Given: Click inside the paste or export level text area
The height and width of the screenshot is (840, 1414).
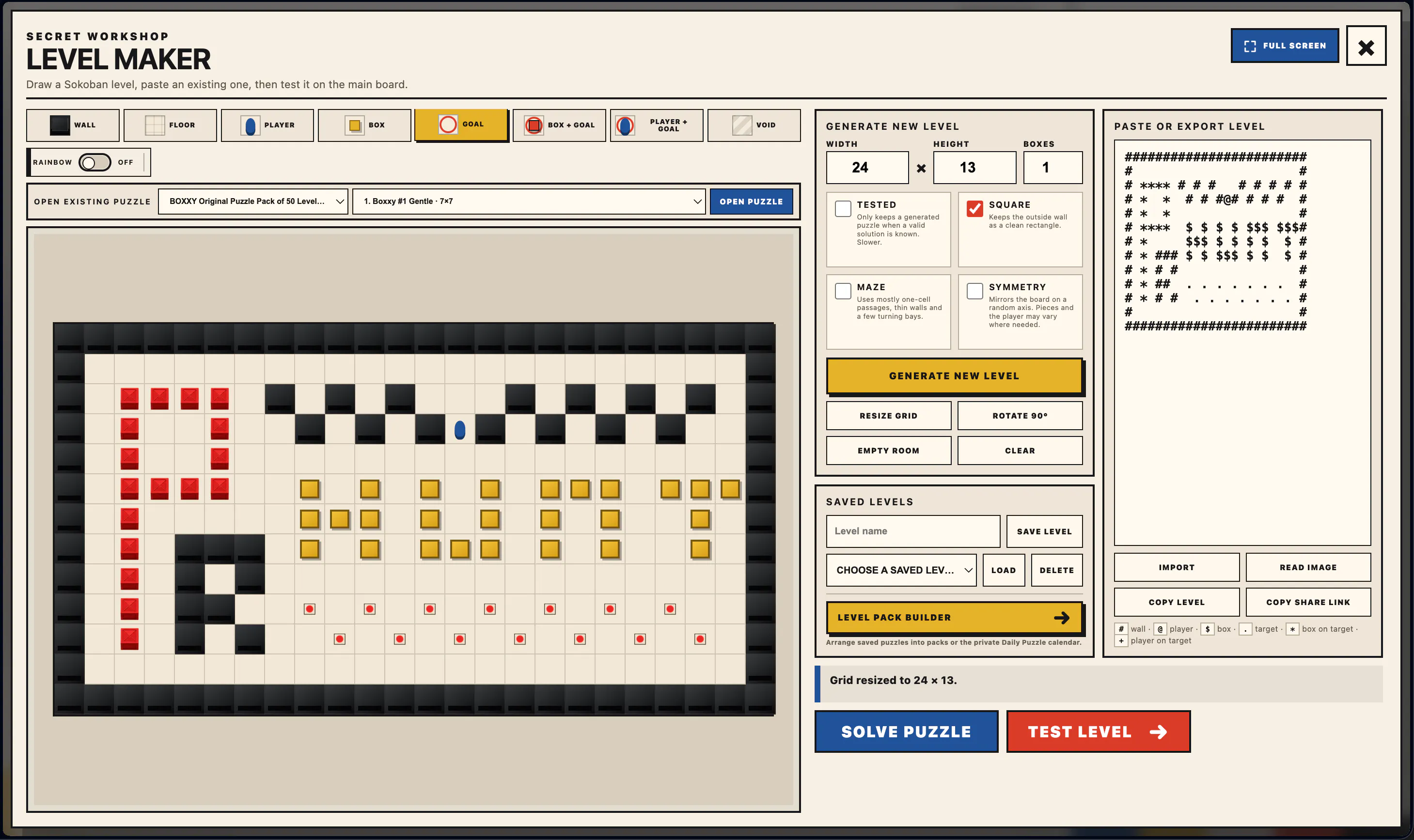Looking at the screenshot, I should click(x=1242, y=342).
